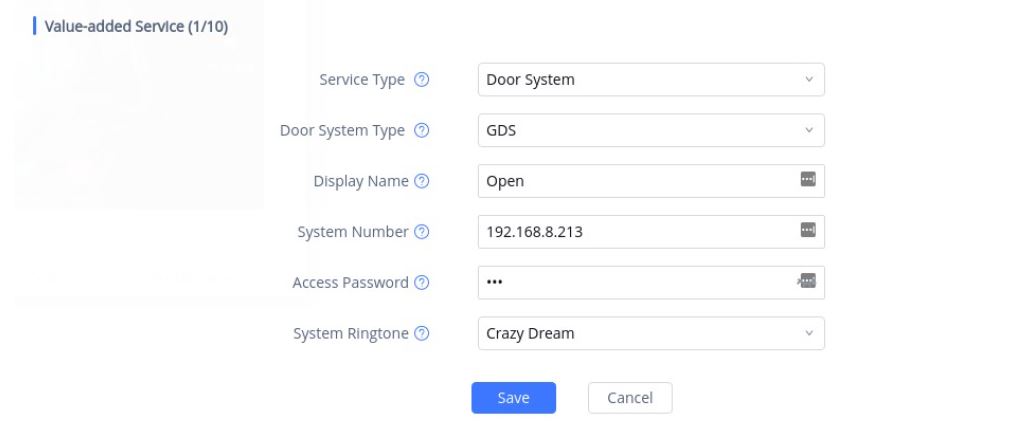Click the autofill icon inside System Number field
Viewport: 1012px width, 433px height.
[x=808, y=231]
